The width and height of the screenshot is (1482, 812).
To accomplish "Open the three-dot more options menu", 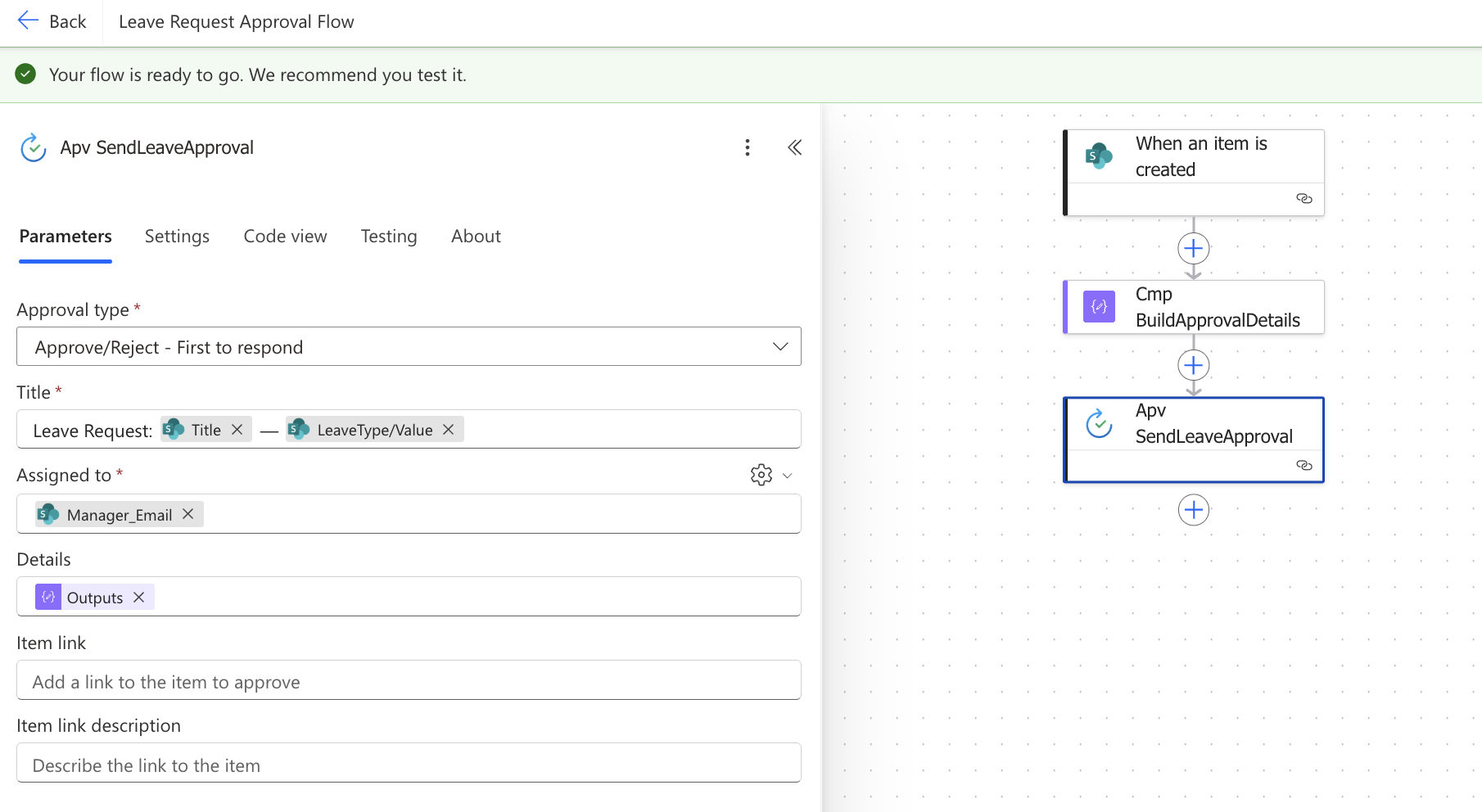I will coord(748,147).
